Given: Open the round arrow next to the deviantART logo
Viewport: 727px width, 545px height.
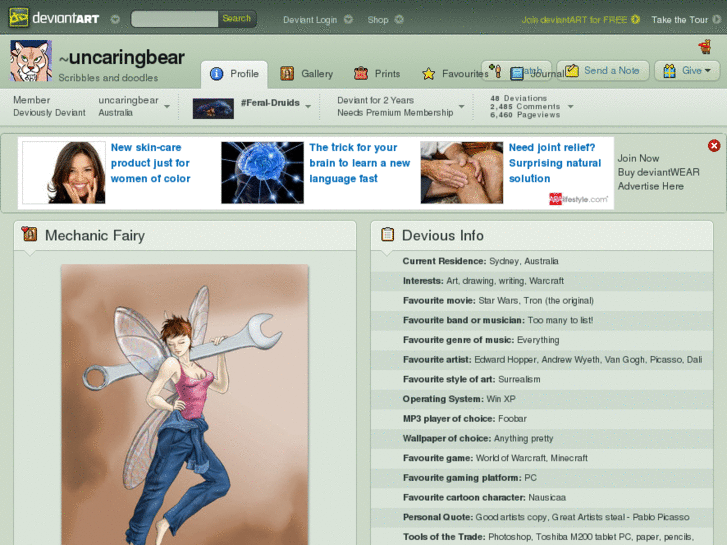Looking at the screenshot, I should coord(115,19).
